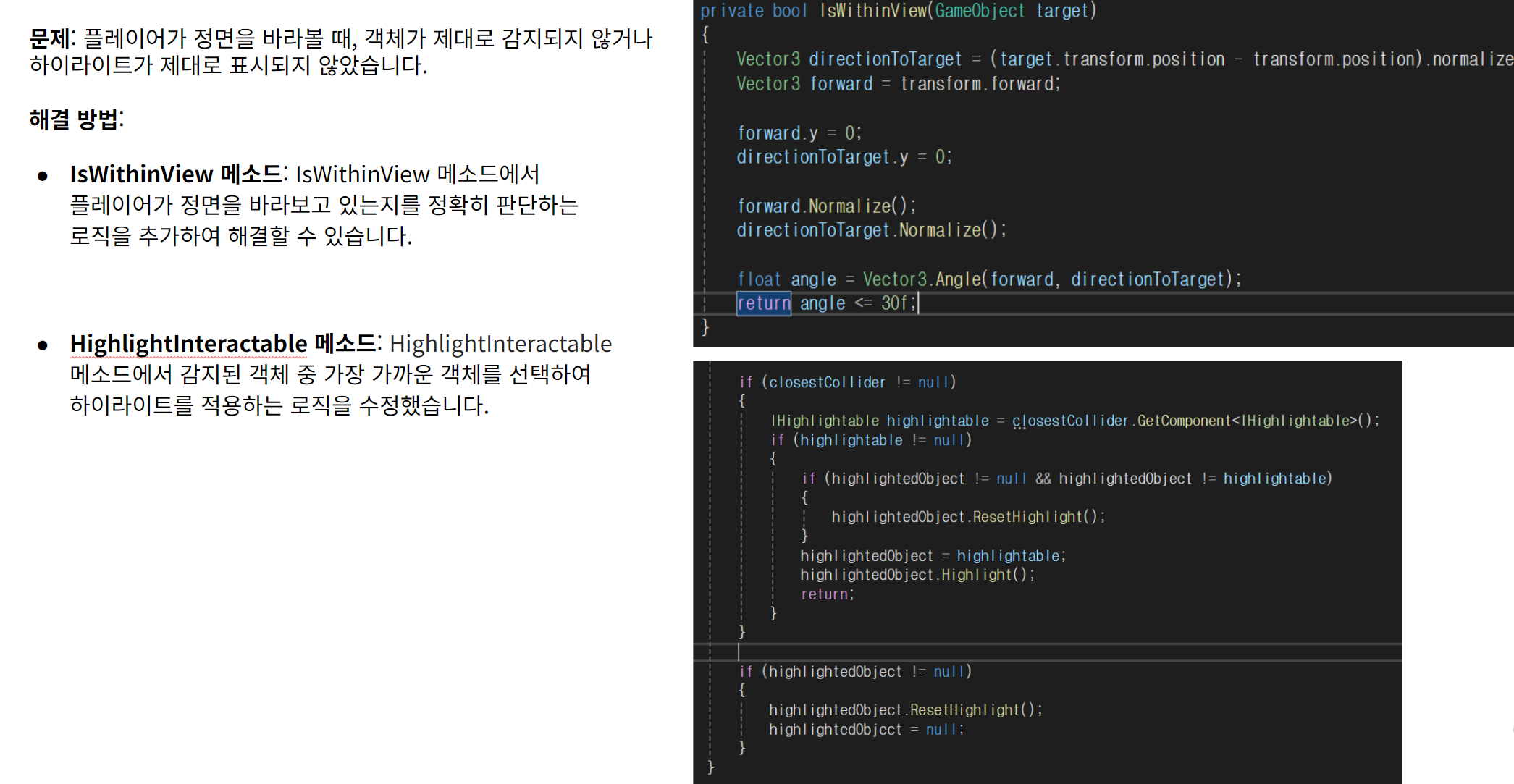Click the bold '문제' heading text
The width and height of the screenshot is (1514, 784).
tap(51, 38)
